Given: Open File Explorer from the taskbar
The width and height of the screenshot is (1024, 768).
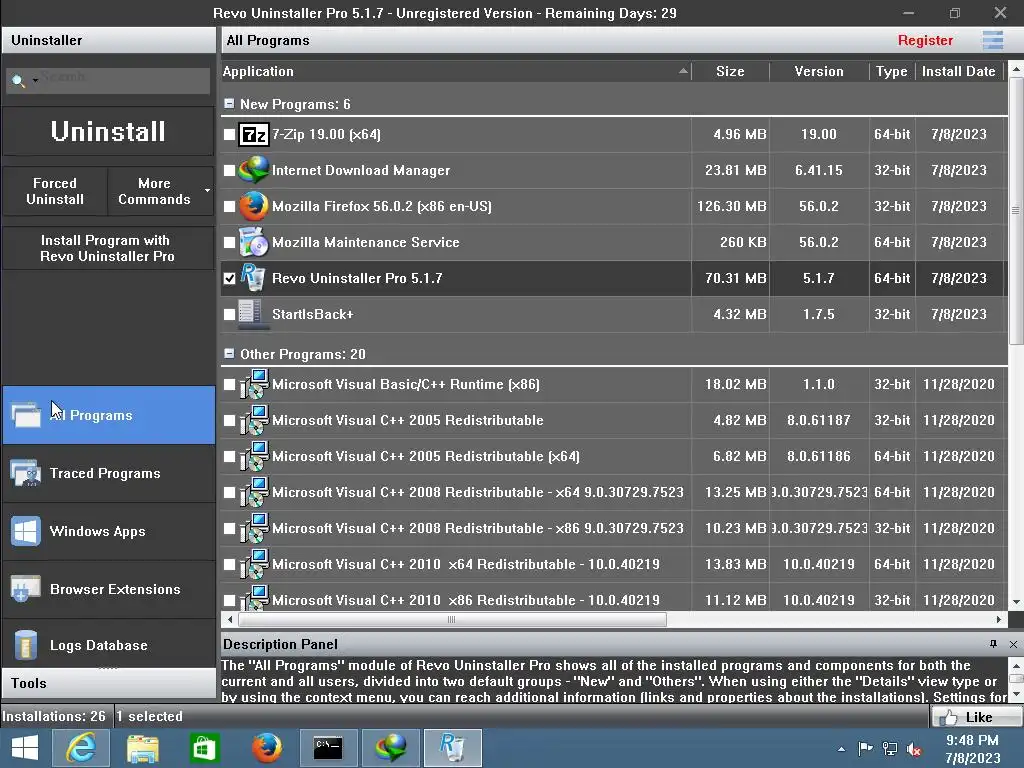Looking at the screenshot, I should click(x=142, y=748).
